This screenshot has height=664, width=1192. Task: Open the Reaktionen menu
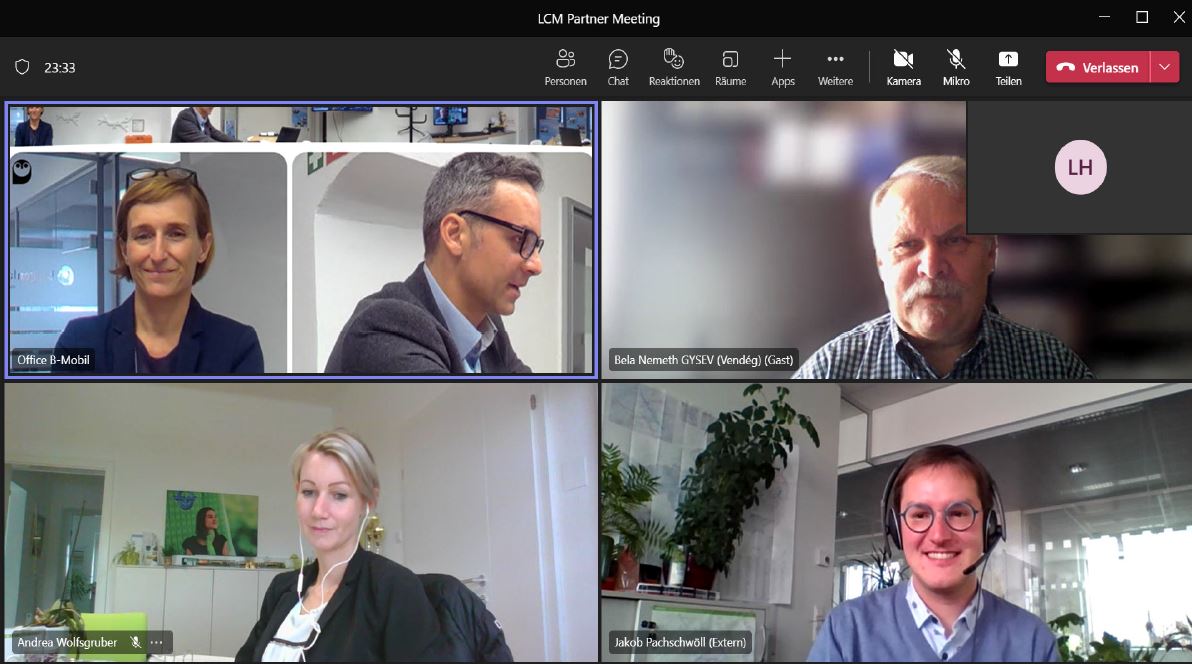tap(674, 68)
